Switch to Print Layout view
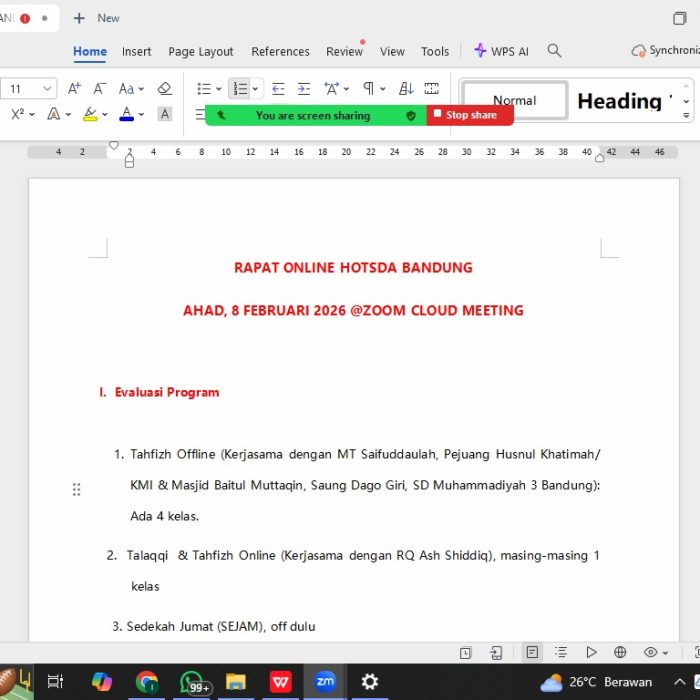Screen dimensions: 700x700 tap(532, 652)
